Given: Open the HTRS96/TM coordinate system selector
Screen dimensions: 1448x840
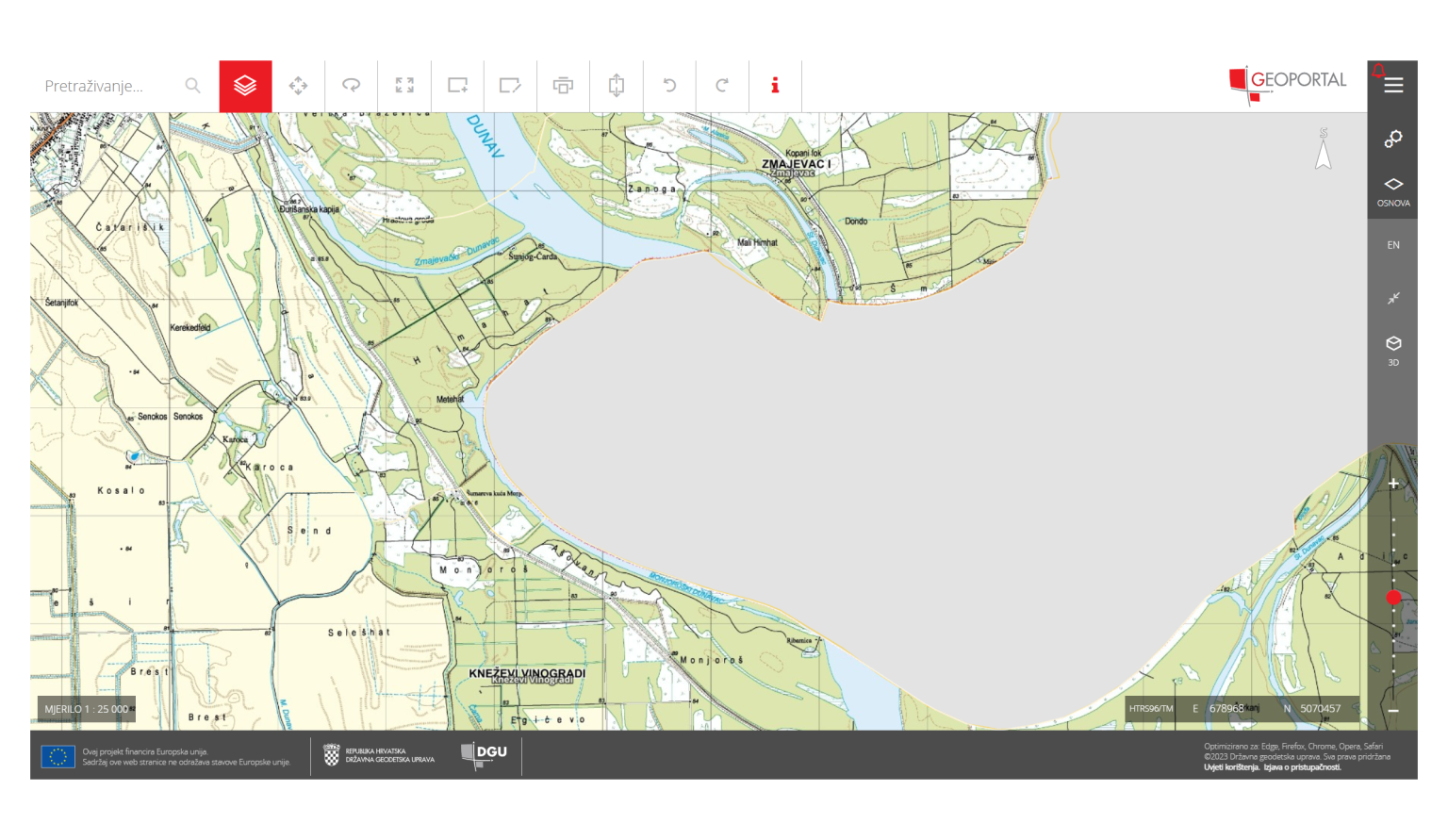Looking at the screenshot, I should coord(1150,708).
